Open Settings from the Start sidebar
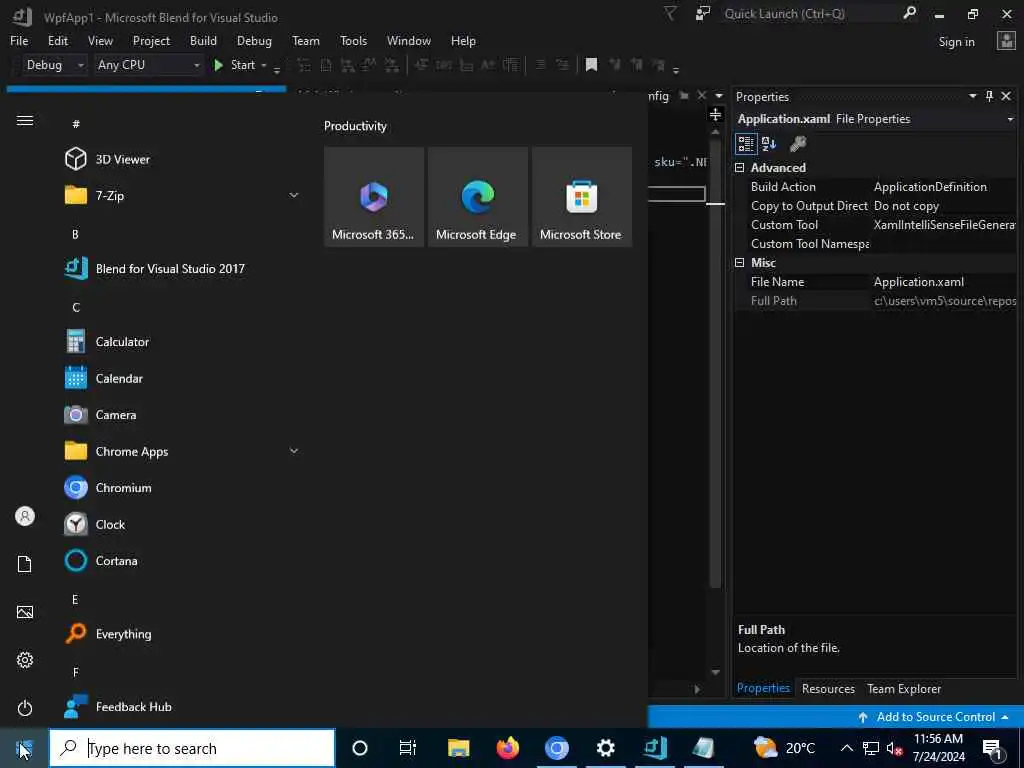This screenshot has width=1024, height=768. tap(25, 660)
